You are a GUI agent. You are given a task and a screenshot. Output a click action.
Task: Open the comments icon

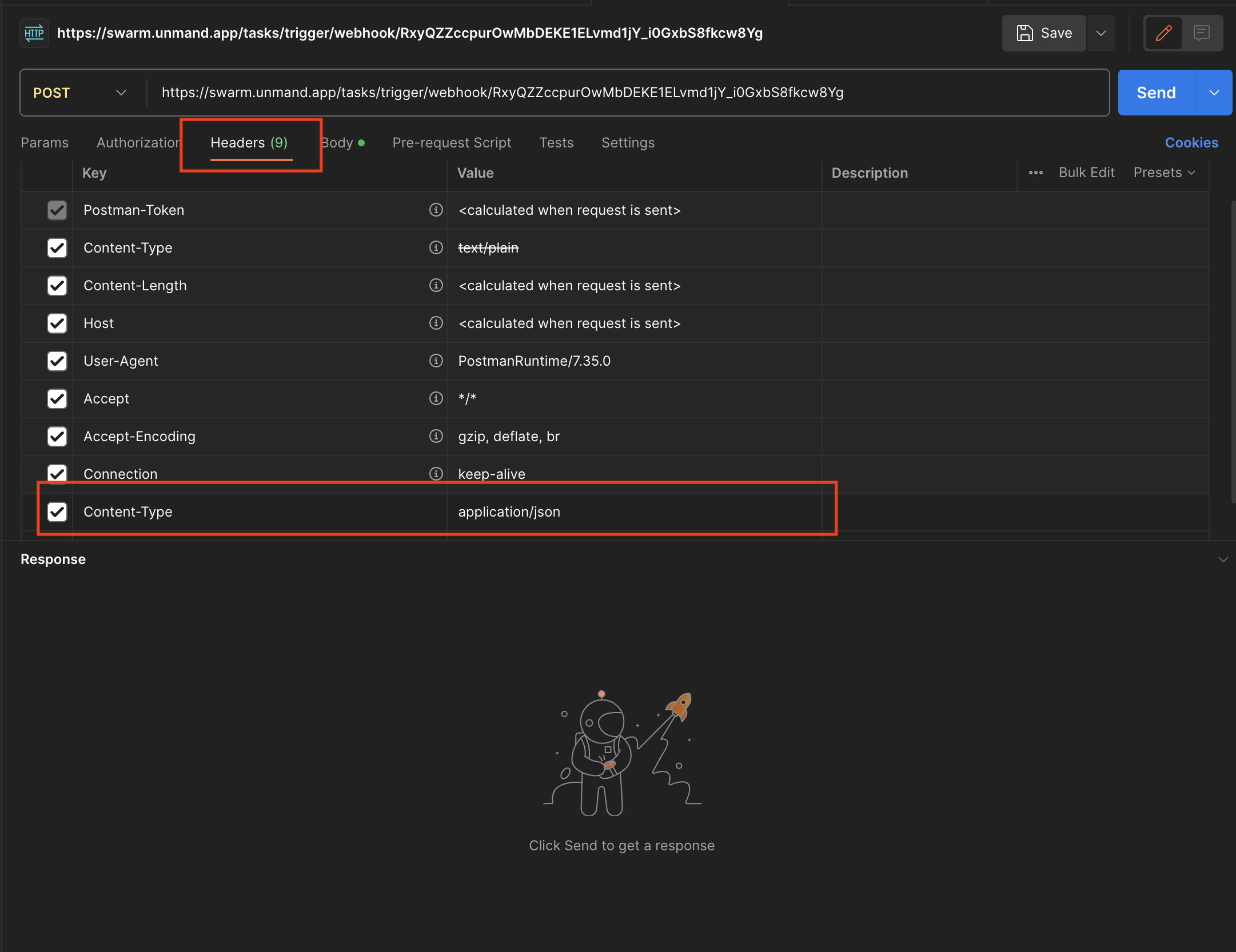[1201, 33]
